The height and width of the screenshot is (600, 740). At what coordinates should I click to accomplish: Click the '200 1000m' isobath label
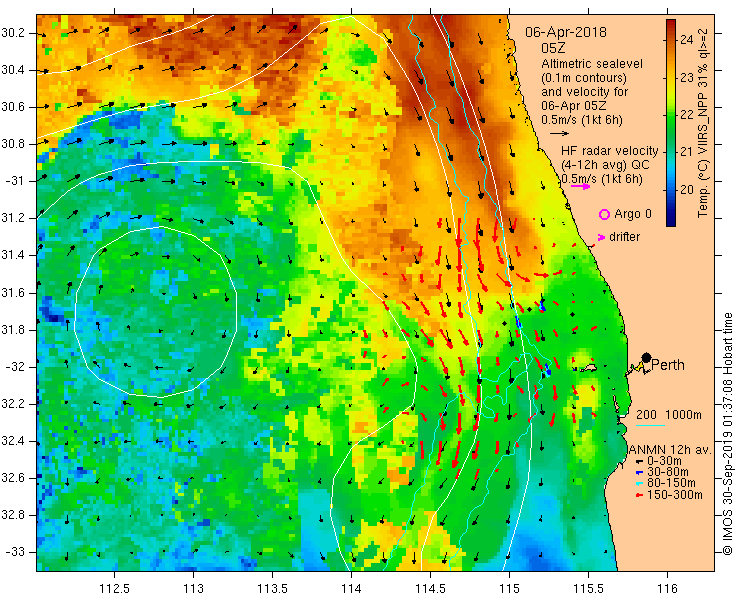(669, 414)
